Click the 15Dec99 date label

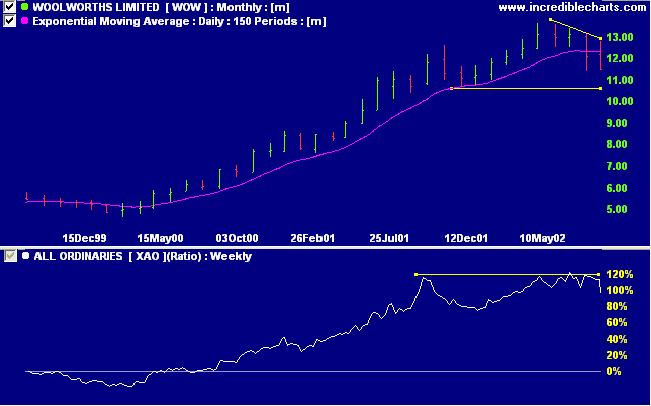click(84, 238)
